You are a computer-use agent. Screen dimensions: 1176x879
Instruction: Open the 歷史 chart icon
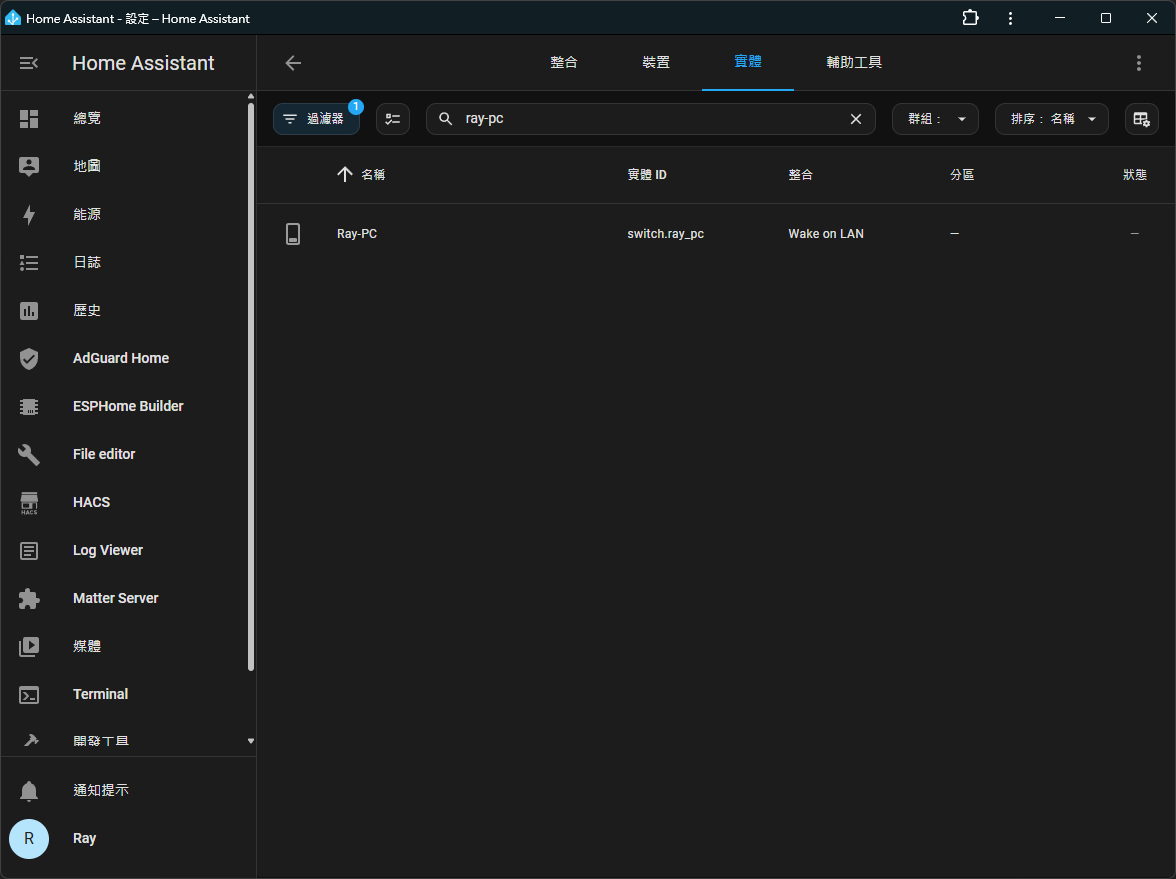point(28,310)
